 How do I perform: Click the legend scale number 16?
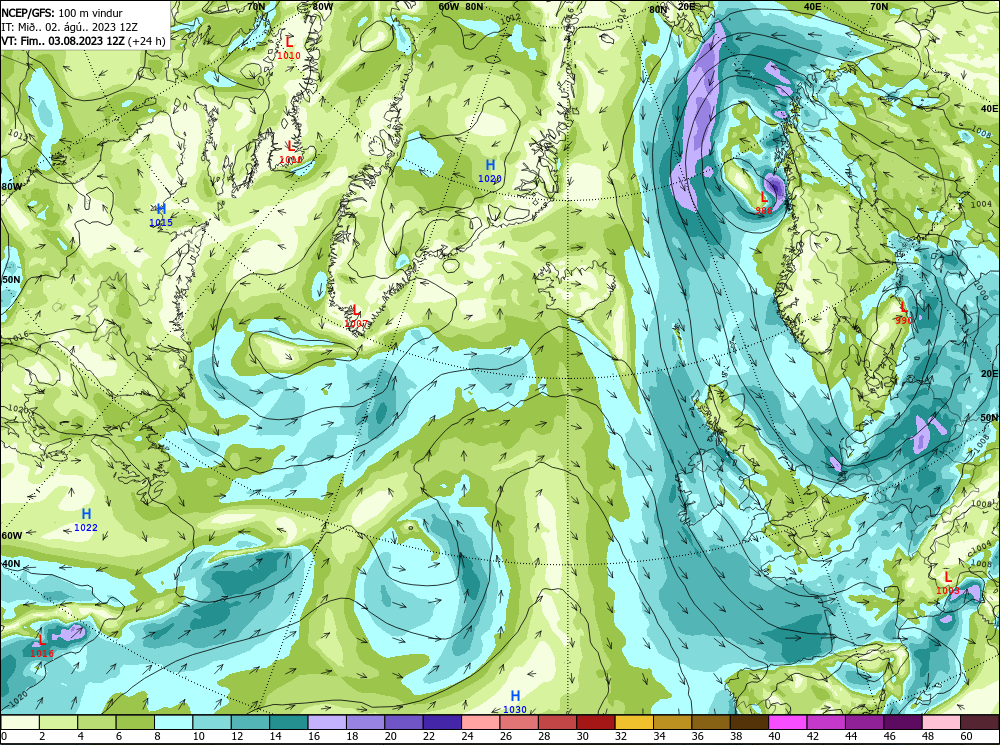(314, 736)
